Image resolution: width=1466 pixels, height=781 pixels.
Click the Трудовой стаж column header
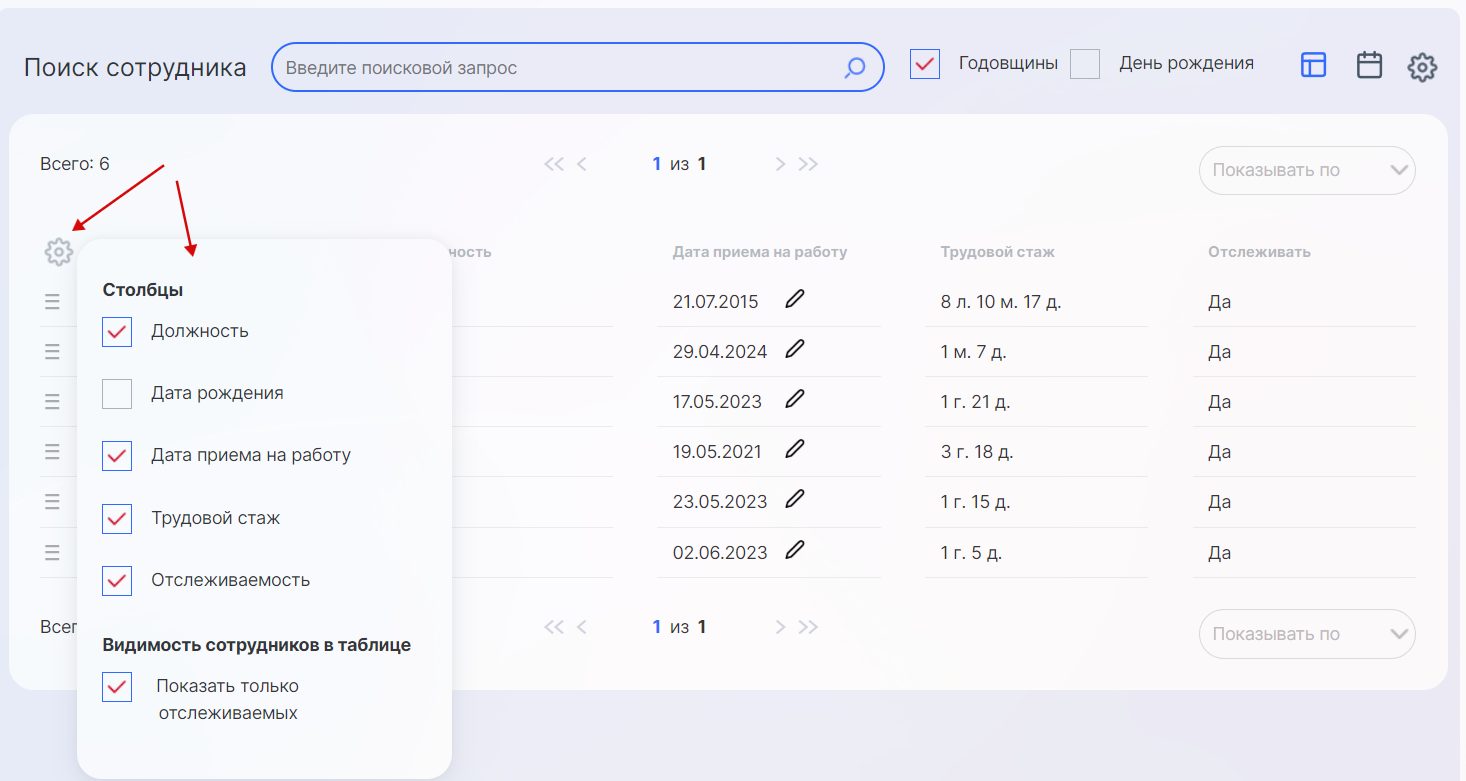tap(997, 252)
